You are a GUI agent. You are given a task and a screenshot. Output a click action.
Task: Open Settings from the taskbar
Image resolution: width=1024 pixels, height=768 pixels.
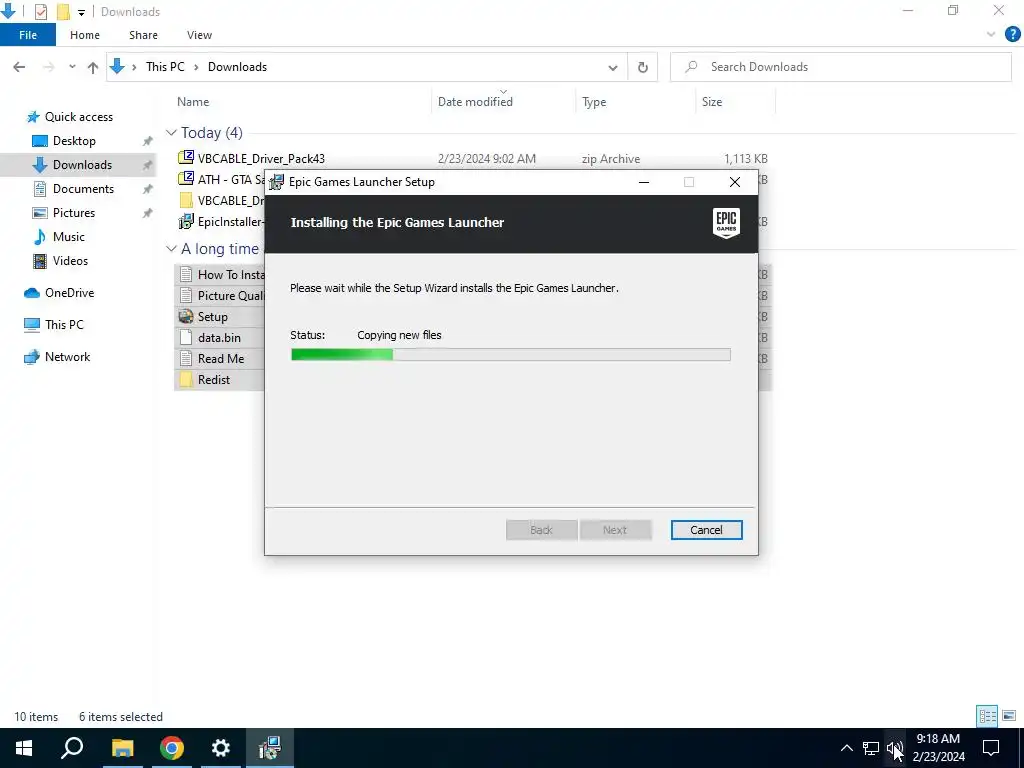221,748
